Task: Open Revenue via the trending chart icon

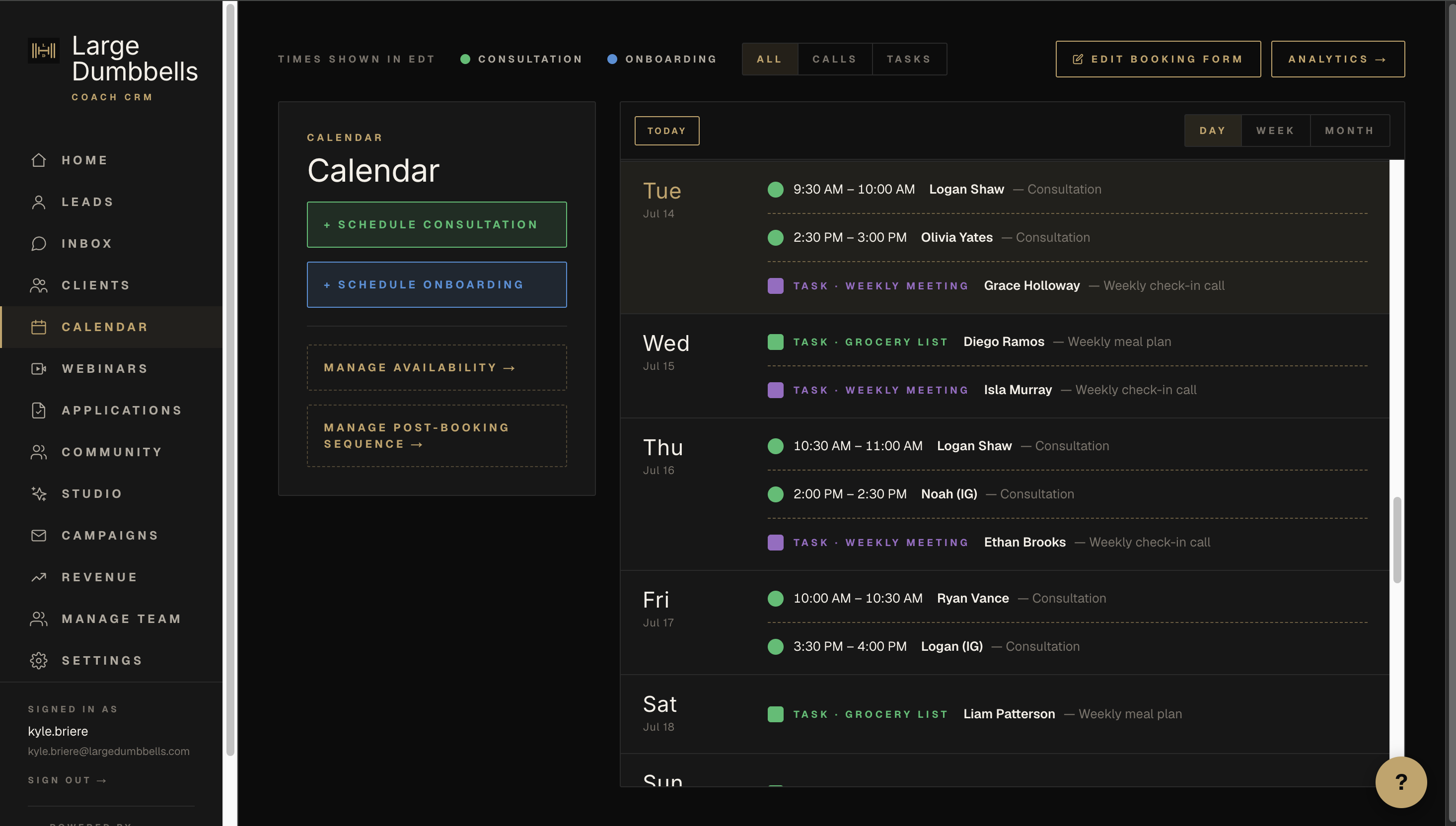Action: 39,577
